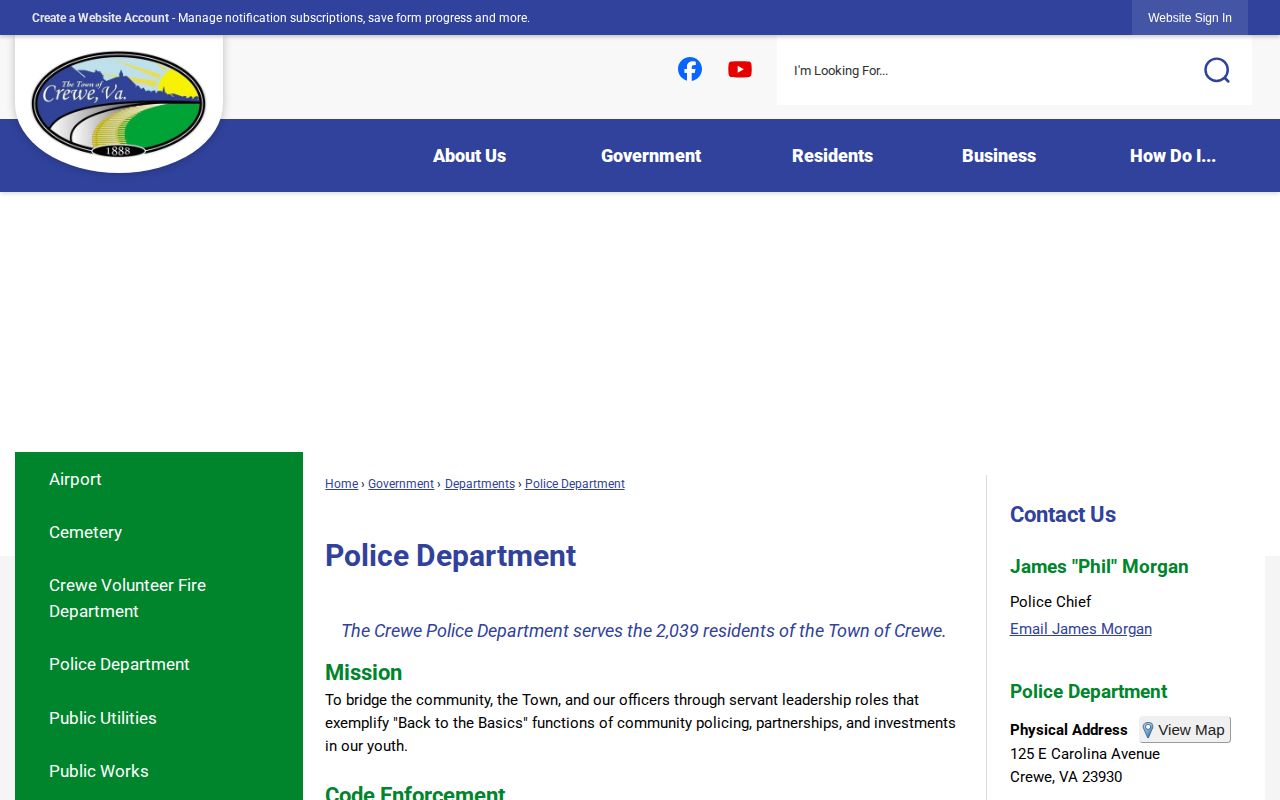Open the Business menu
The height and width of the screenshot is (800, 1280).
click(x=999, y=156)
